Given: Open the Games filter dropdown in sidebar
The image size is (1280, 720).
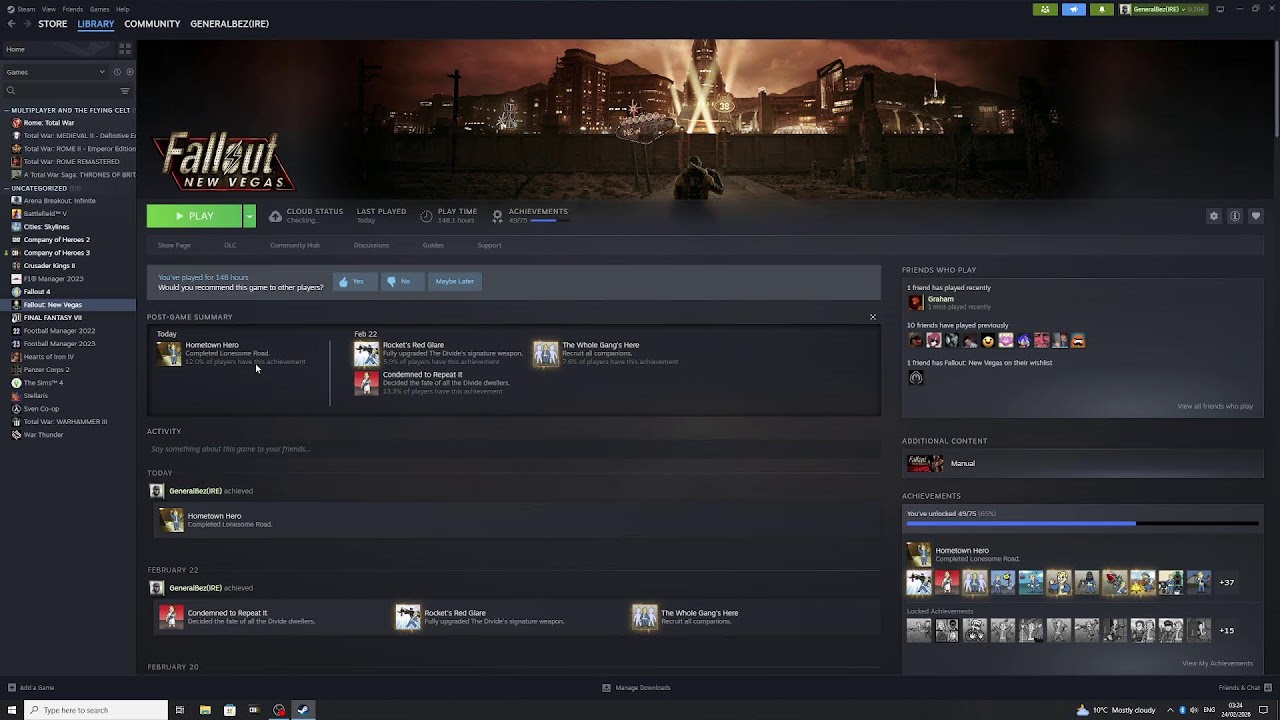Looking at the screenshot, I should click(55, 72).
